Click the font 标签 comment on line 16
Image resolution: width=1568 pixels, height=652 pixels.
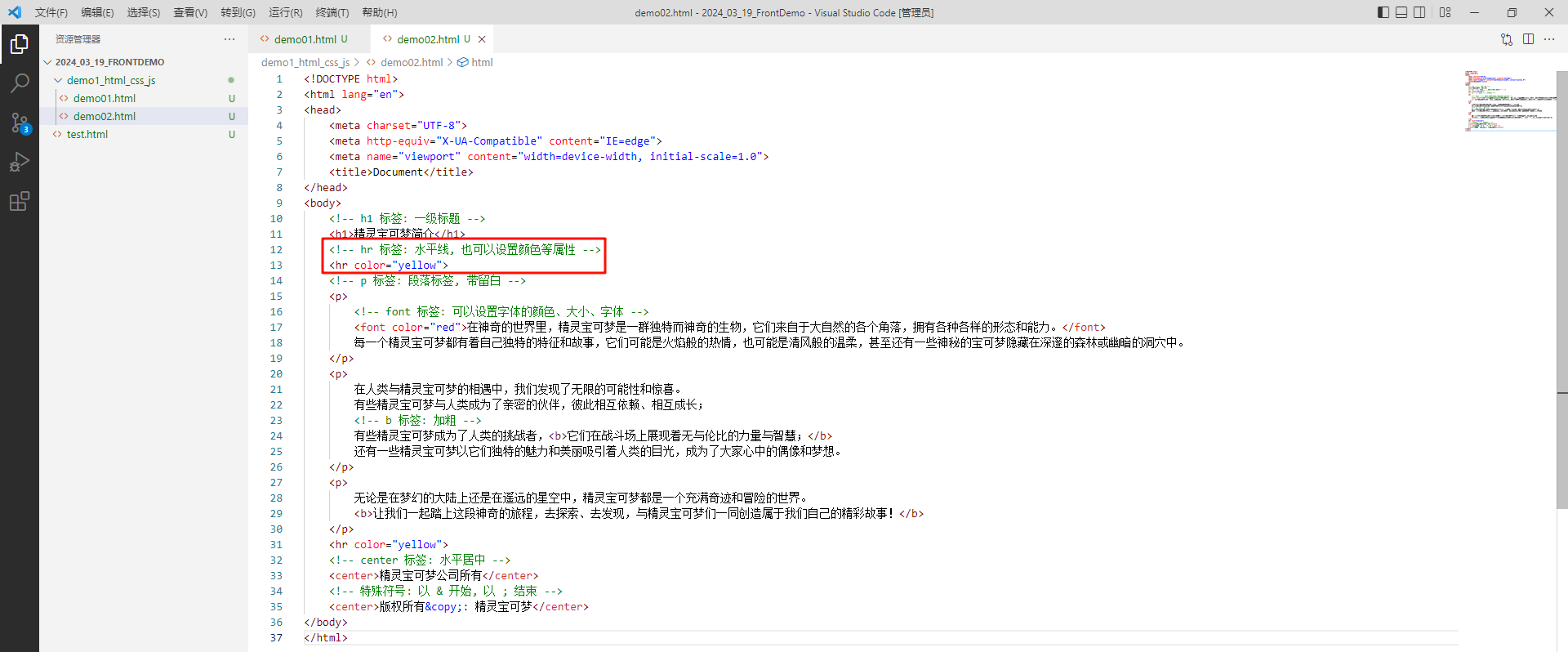[x=501, y=312]
